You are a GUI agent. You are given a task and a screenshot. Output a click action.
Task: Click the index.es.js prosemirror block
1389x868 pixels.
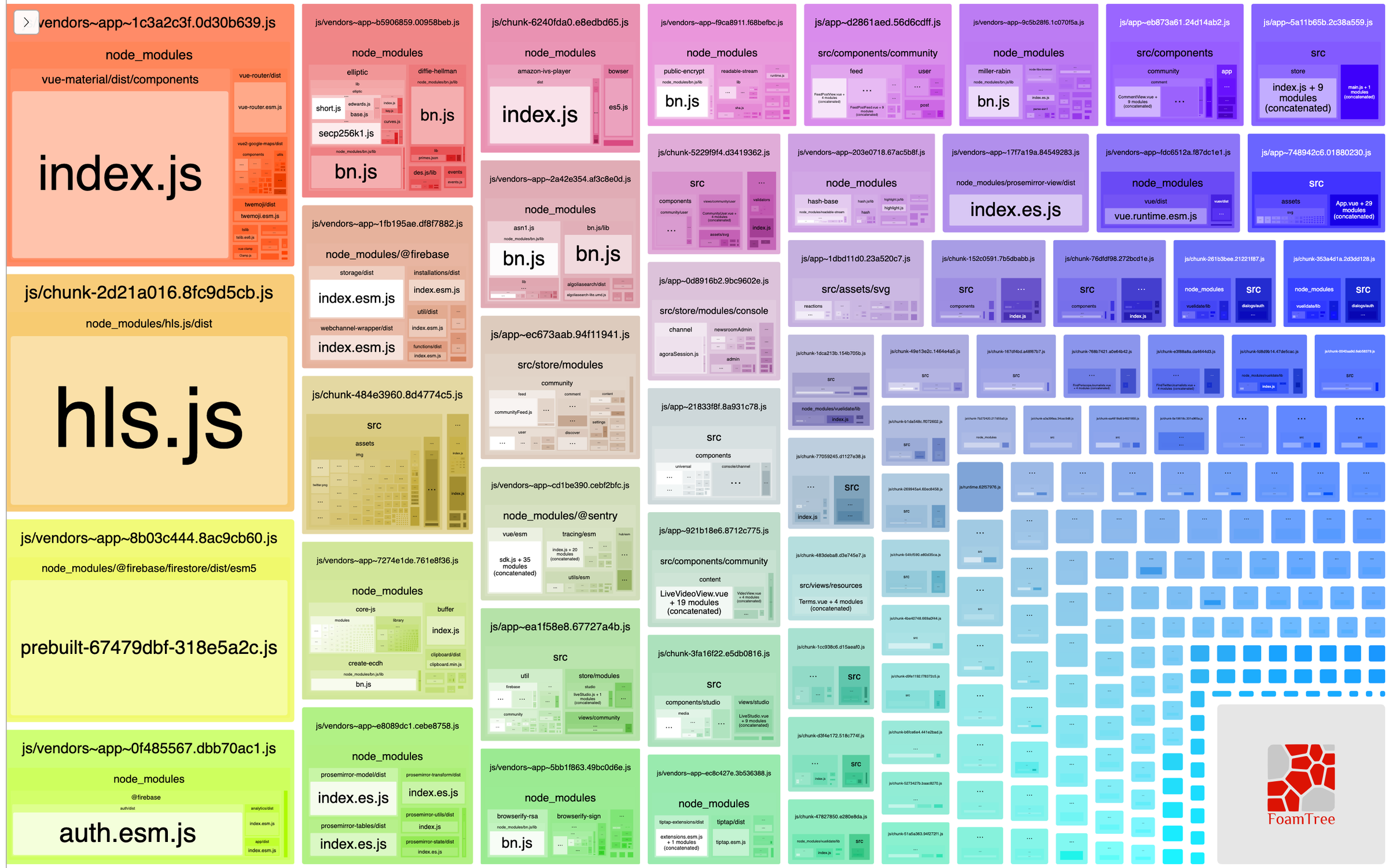[350, 800]
